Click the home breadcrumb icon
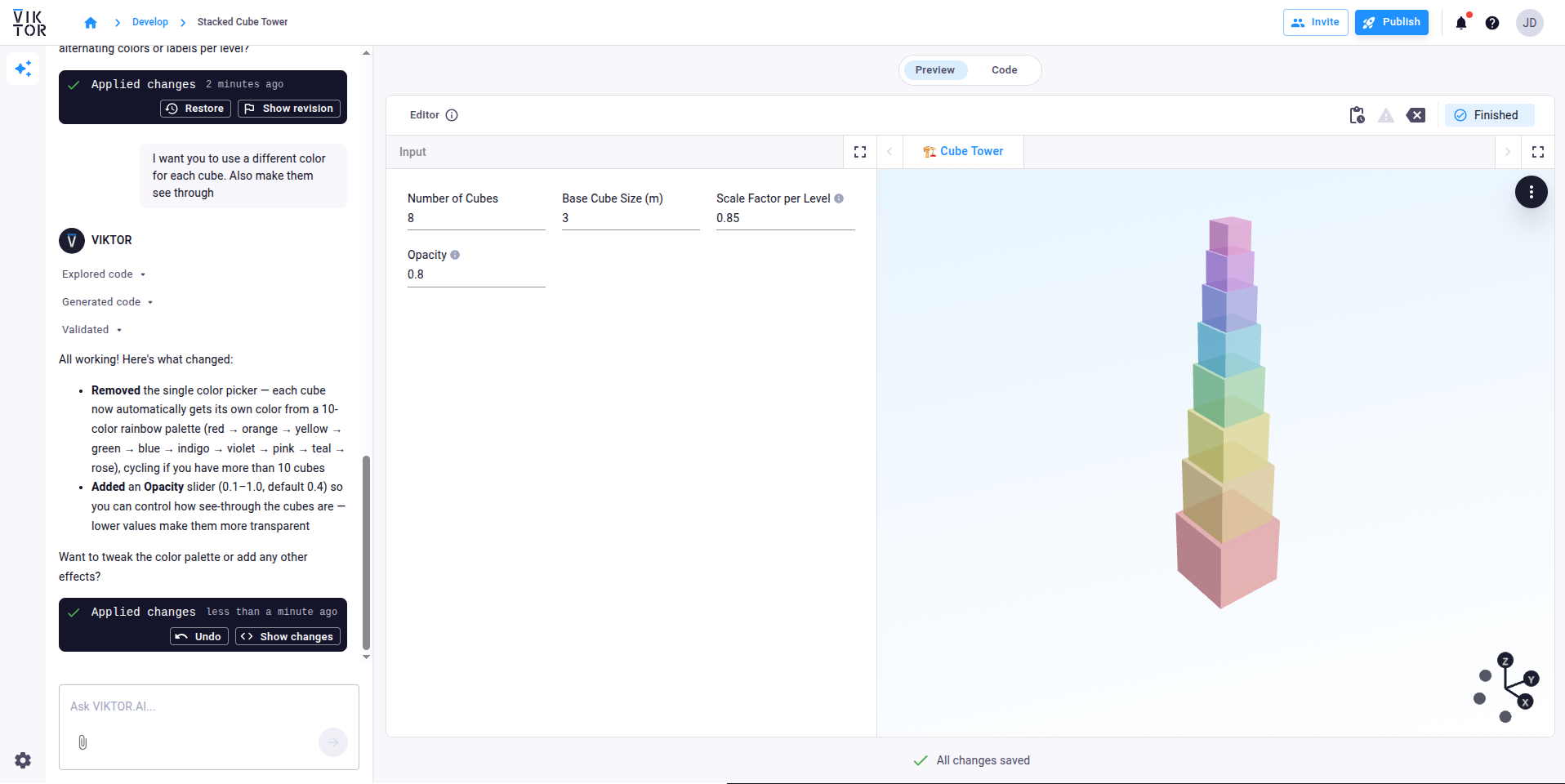 [x=91, y=23]
